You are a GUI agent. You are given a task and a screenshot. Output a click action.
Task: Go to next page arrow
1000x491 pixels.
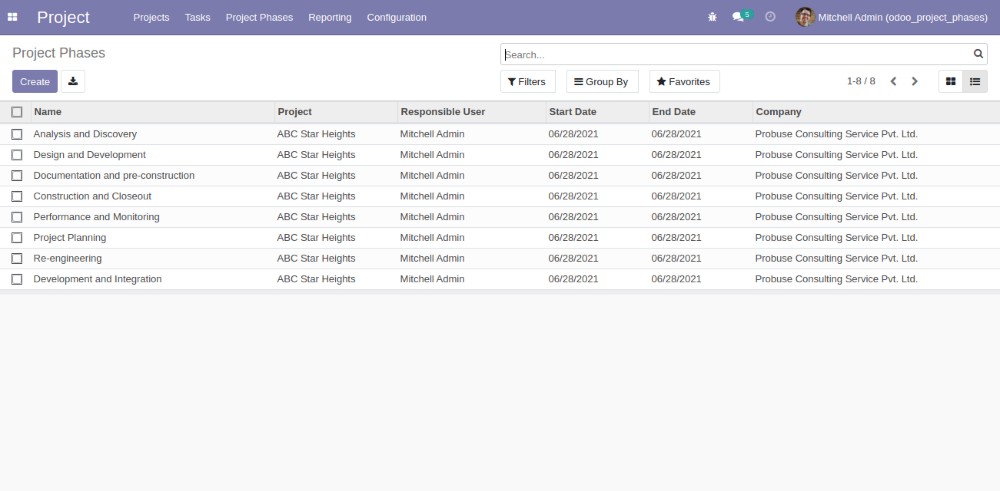click(x=914, y=81)
